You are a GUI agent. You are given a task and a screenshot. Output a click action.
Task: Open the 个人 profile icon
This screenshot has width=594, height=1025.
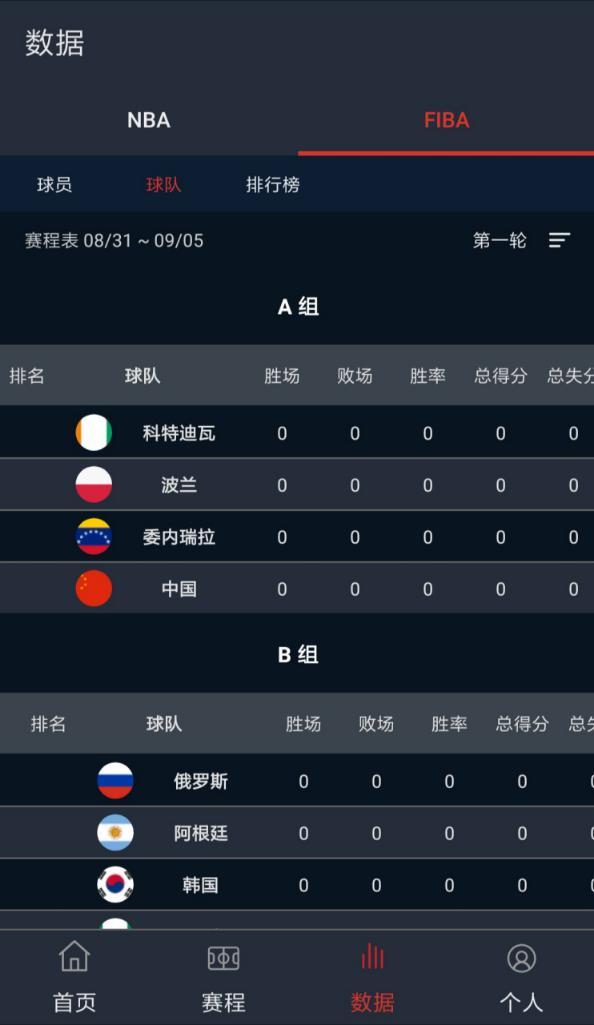click(x=521, y=958)
